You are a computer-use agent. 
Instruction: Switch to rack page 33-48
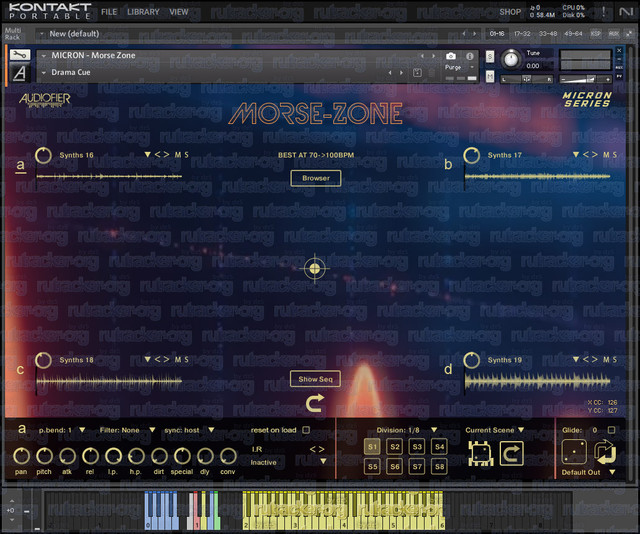[548, 34]
